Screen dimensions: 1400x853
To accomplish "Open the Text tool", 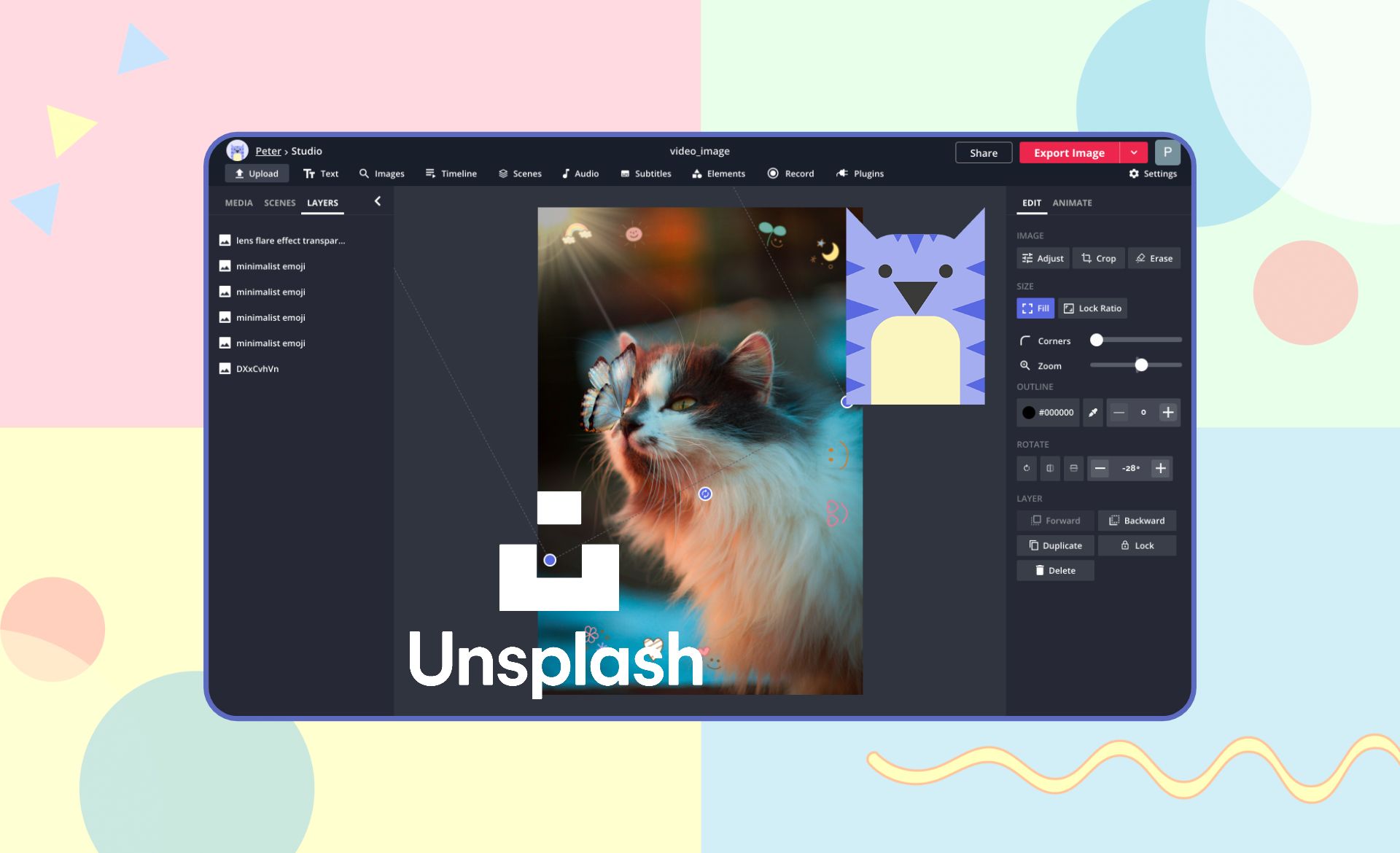I will point(321,174).
